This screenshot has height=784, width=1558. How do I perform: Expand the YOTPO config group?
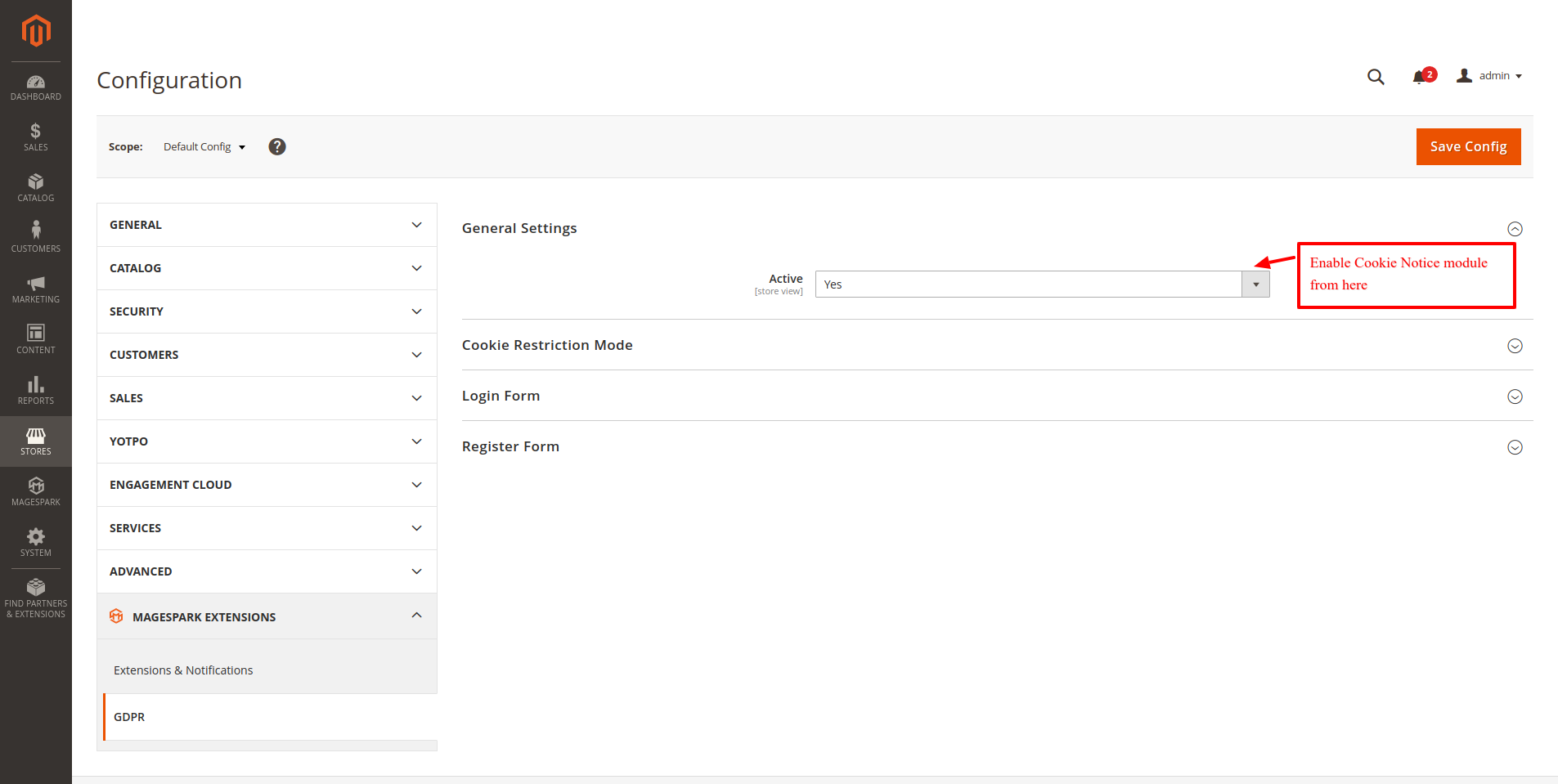coord(267,441)
